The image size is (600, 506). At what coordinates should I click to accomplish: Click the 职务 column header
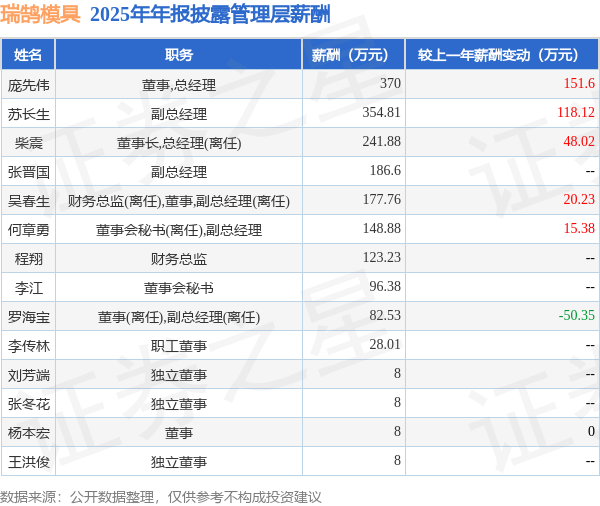[x=179, y=55]
